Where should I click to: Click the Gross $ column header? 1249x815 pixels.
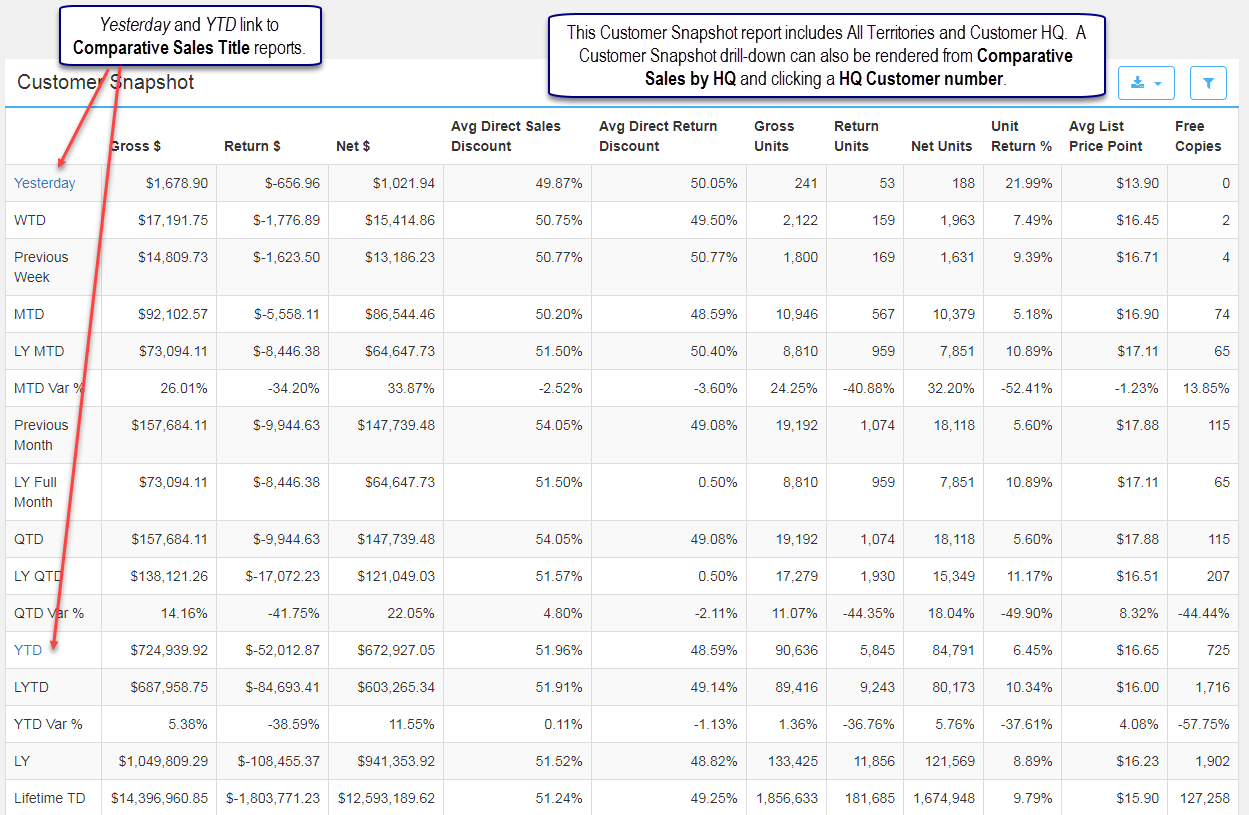[x=135, y=146]
